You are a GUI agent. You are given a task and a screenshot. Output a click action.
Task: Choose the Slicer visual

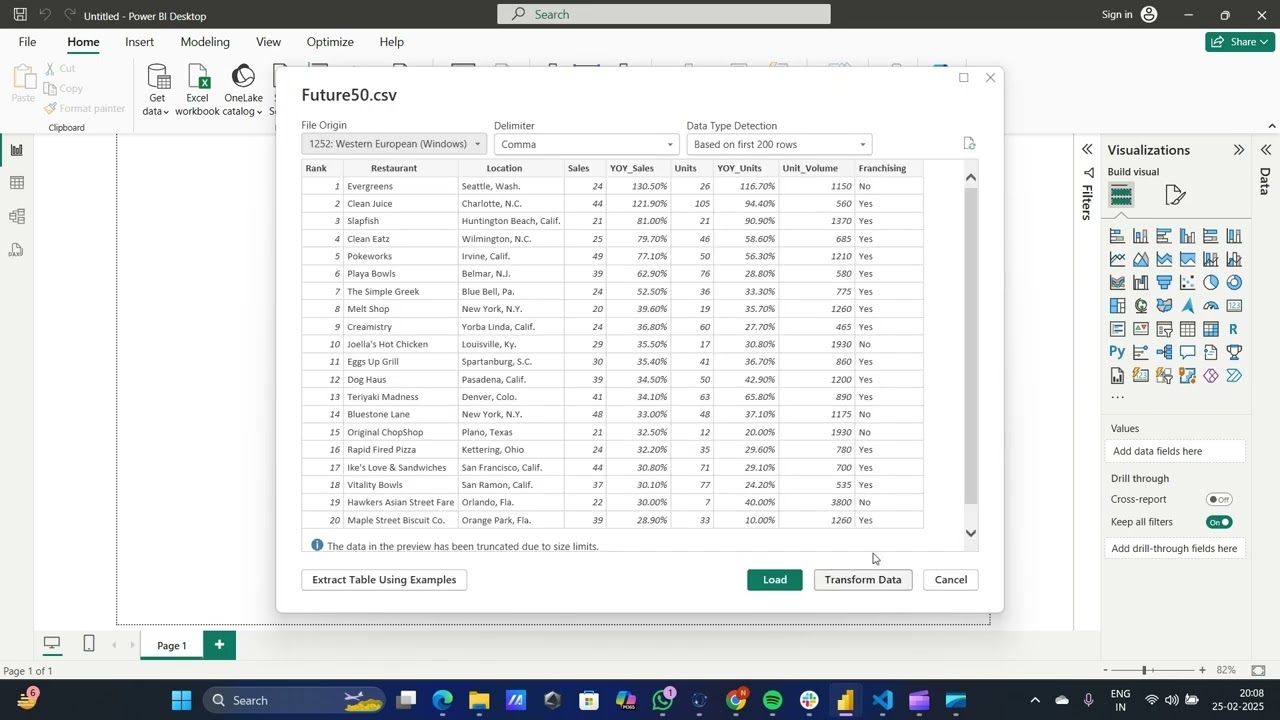[x=1164, y=329]
